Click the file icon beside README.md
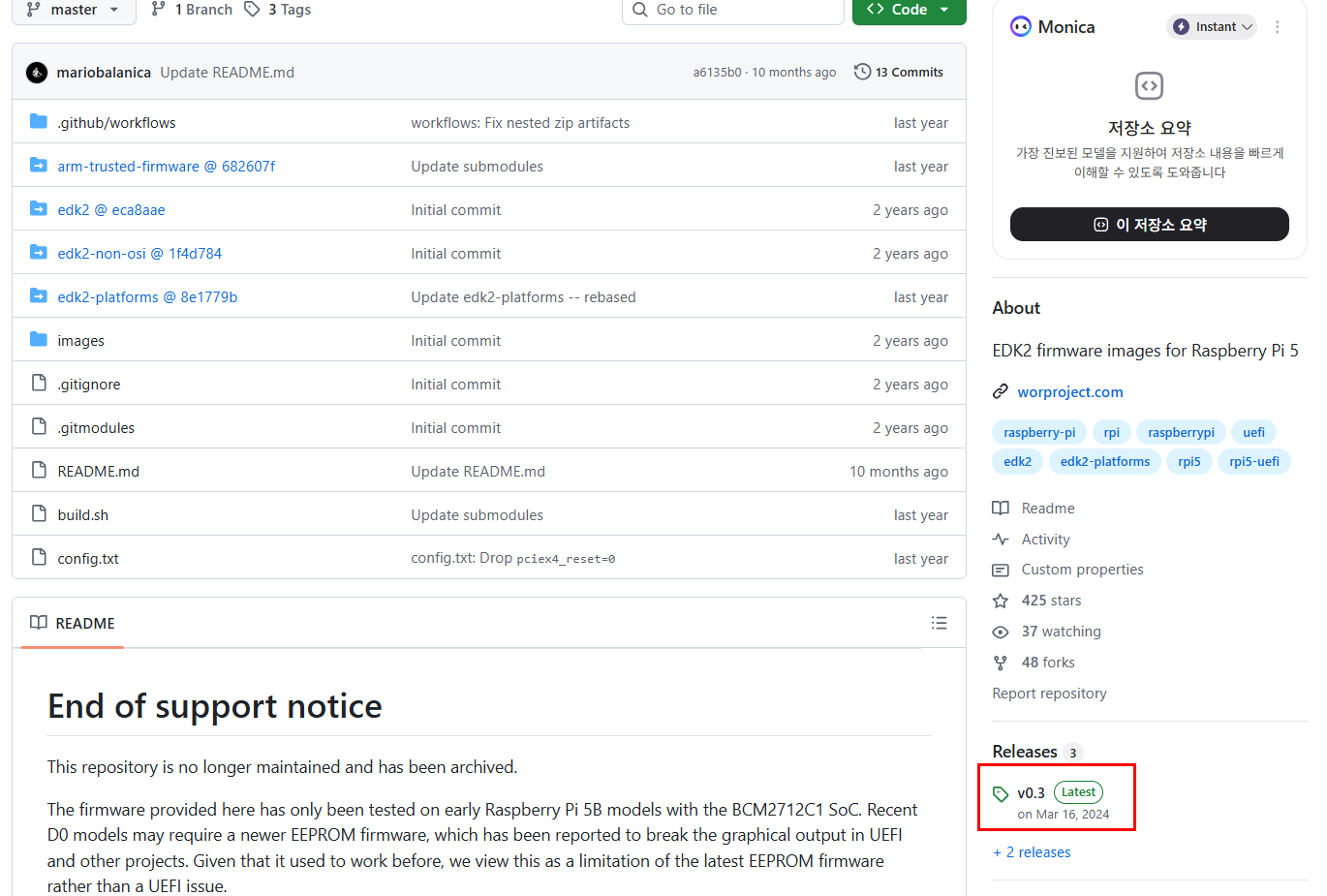Screen dimensions: 1327x896 [x=39, y=471]
